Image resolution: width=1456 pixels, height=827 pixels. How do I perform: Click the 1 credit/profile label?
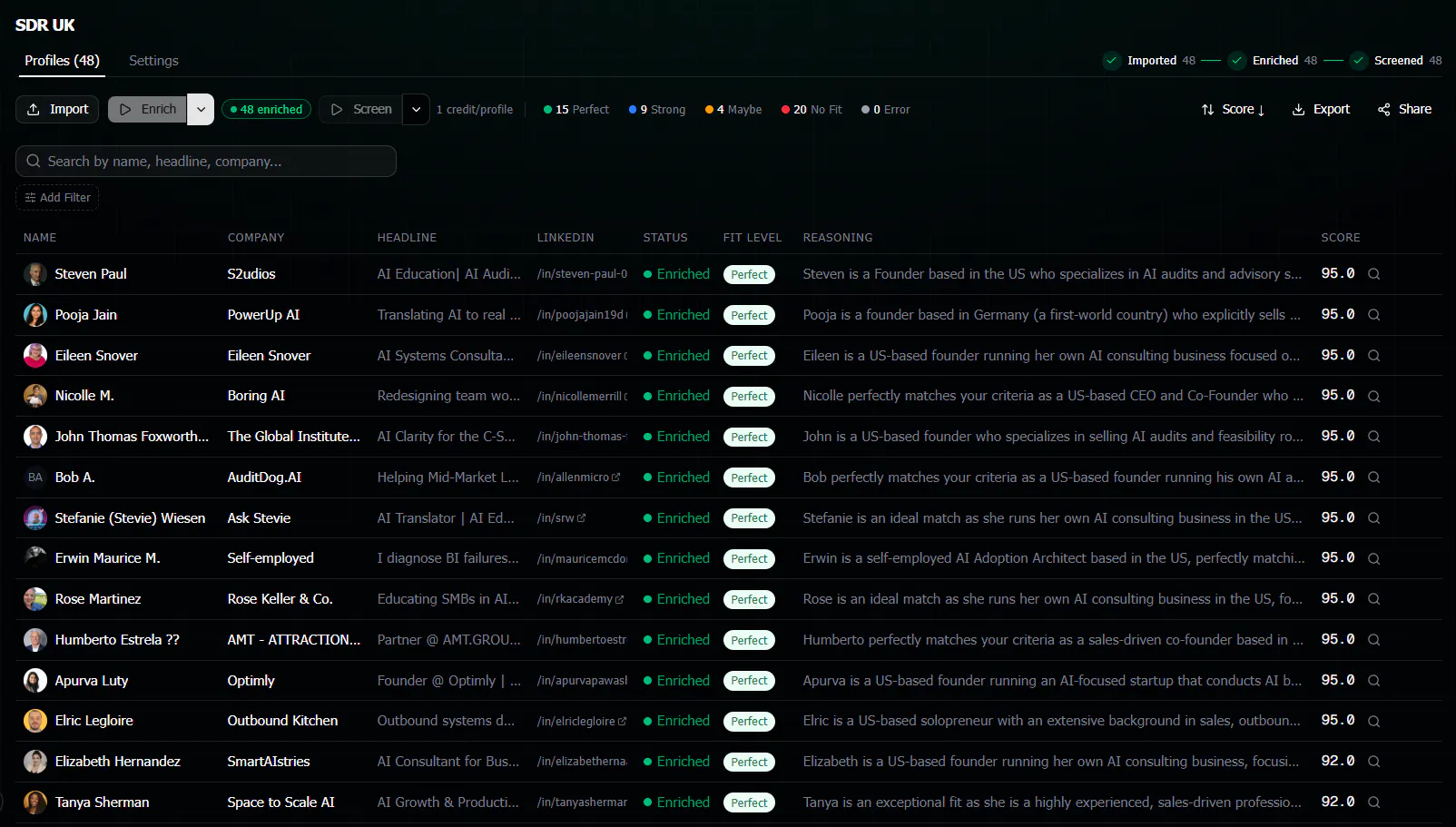[474, 109]
